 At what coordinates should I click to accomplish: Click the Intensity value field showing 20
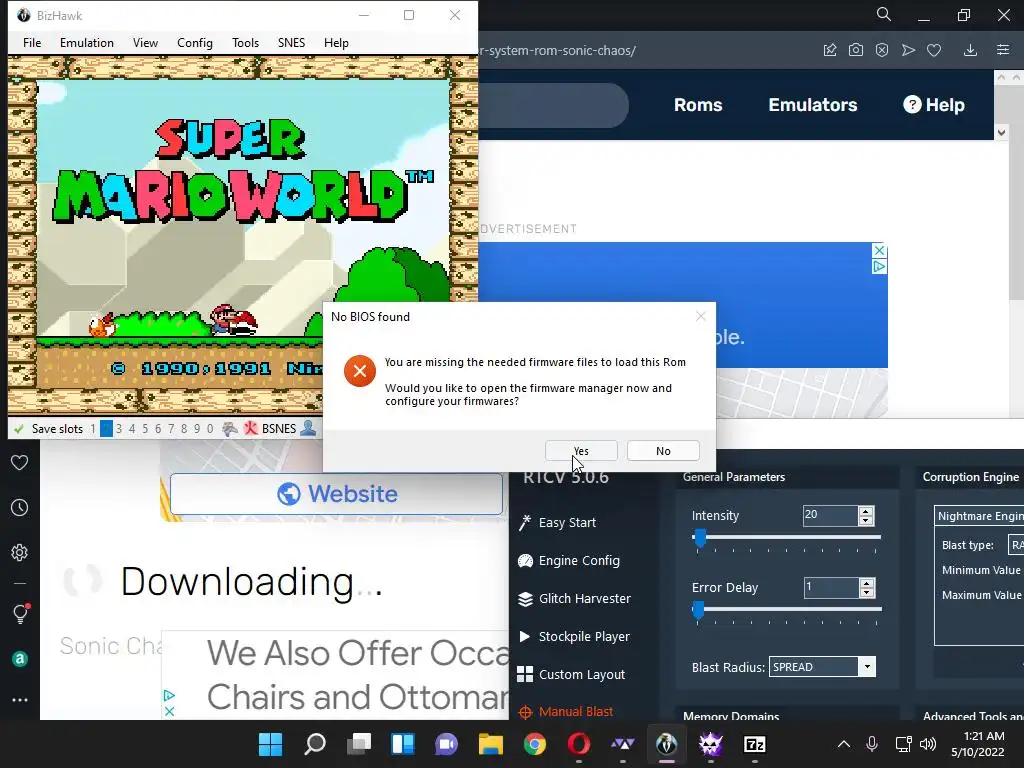830,515
